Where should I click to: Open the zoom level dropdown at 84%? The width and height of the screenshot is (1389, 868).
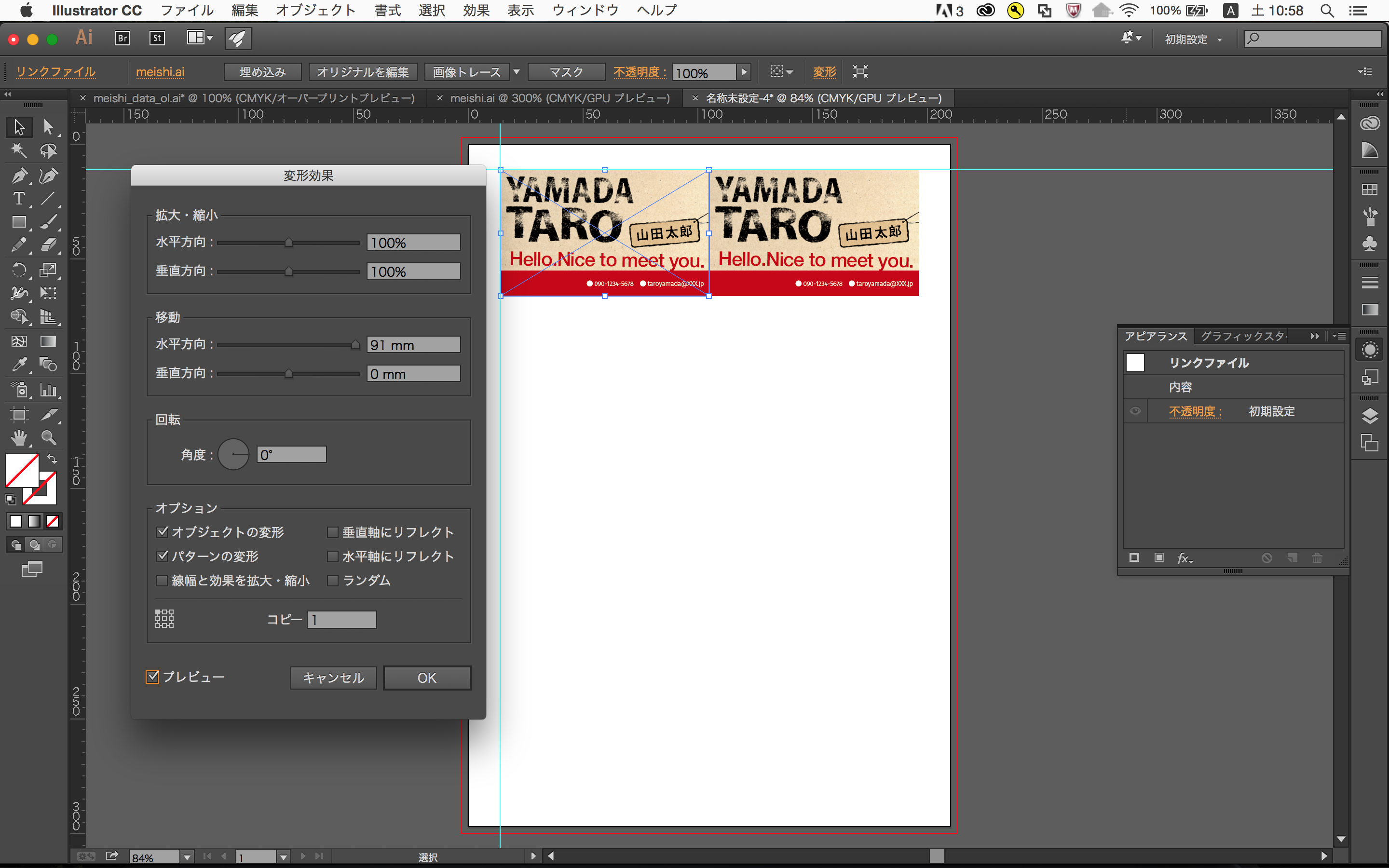(187, 857)
